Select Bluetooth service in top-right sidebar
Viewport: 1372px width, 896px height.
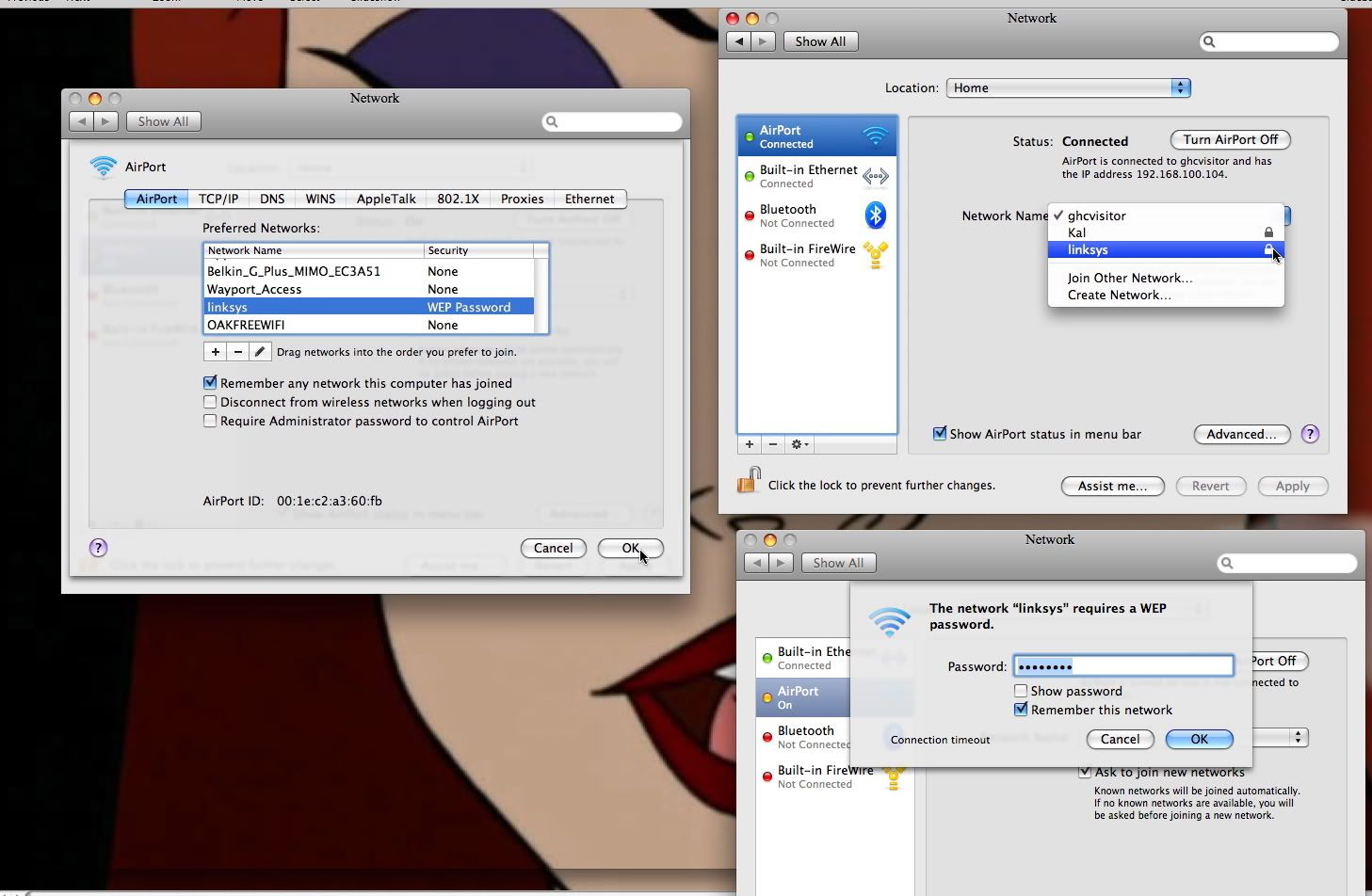pyautogui.click(x=816, y=216)
